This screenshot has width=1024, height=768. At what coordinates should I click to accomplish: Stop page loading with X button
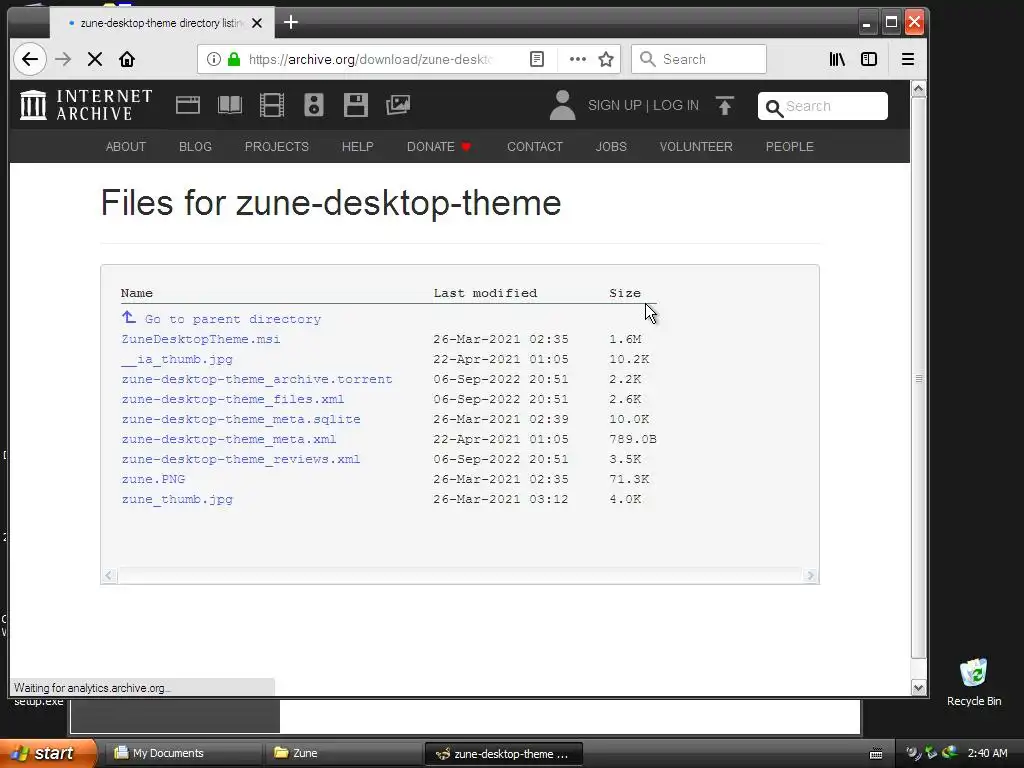pyautogui.click(x=95, y=59)
